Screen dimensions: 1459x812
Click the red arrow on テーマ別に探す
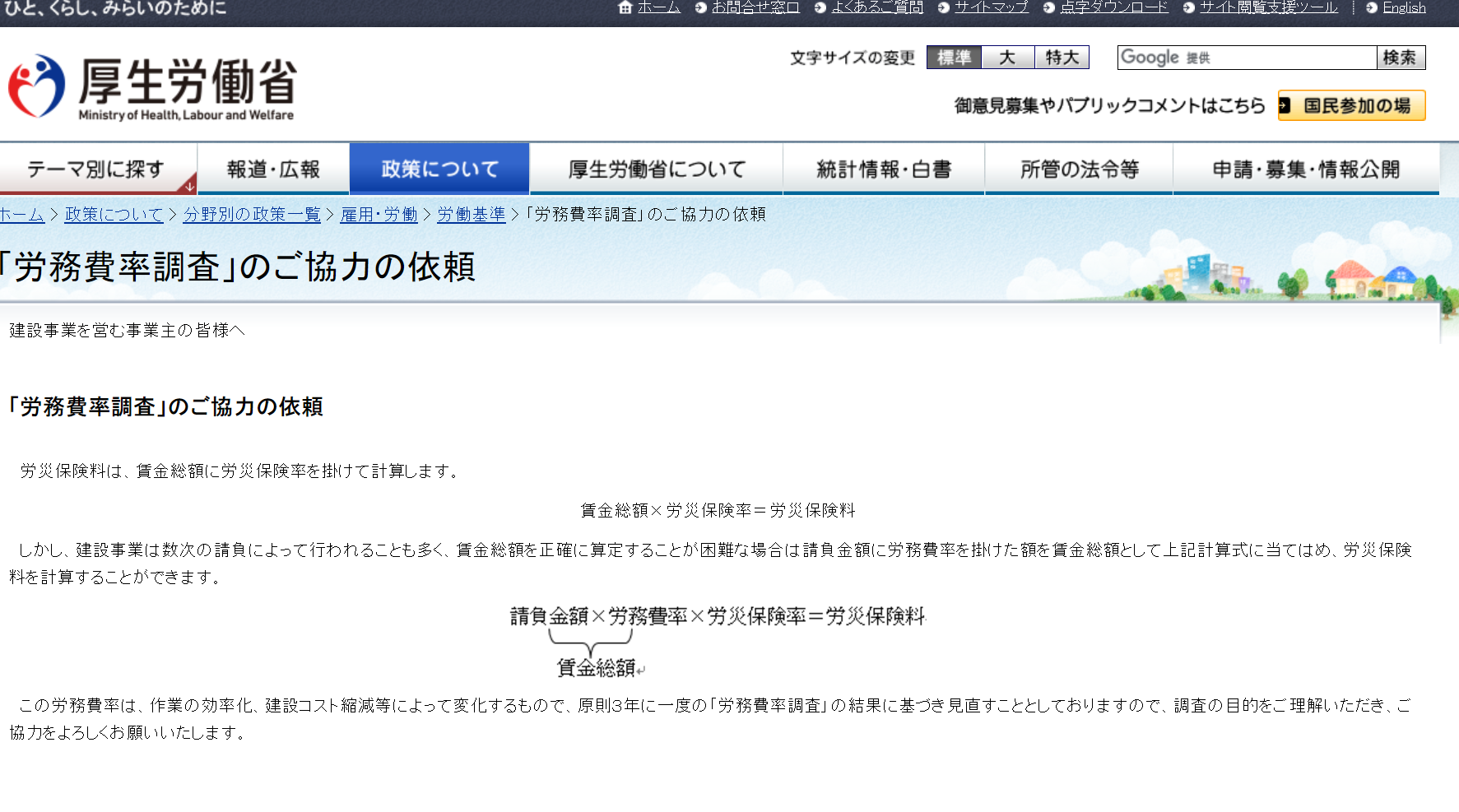(189, 186)
